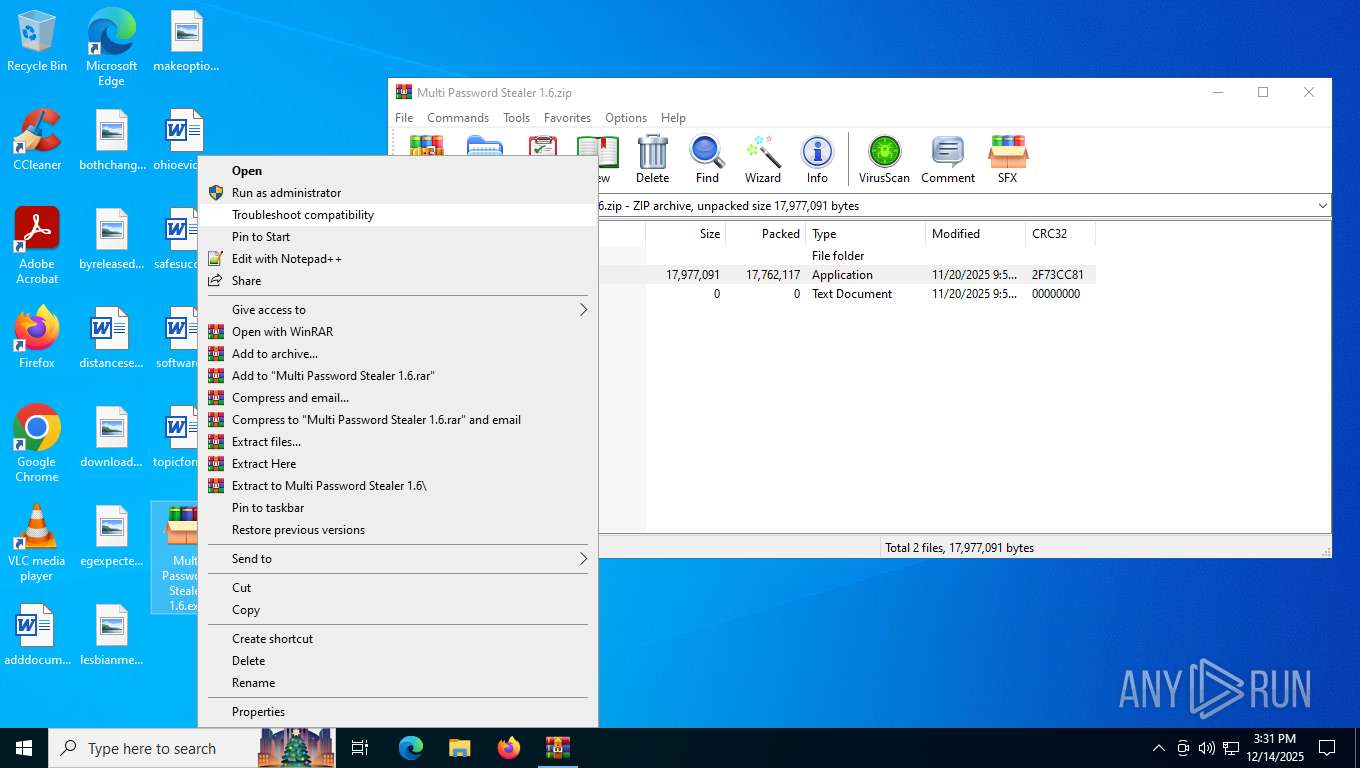Open the Find tool in WinRAR
This screenshot has width=1360, height=768.
pyautogui.click(x=707, y=160)
